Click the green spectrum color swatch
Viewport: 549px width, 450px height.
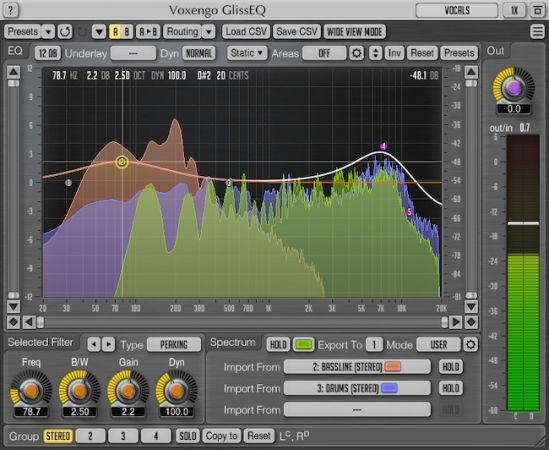pos(304,345)
